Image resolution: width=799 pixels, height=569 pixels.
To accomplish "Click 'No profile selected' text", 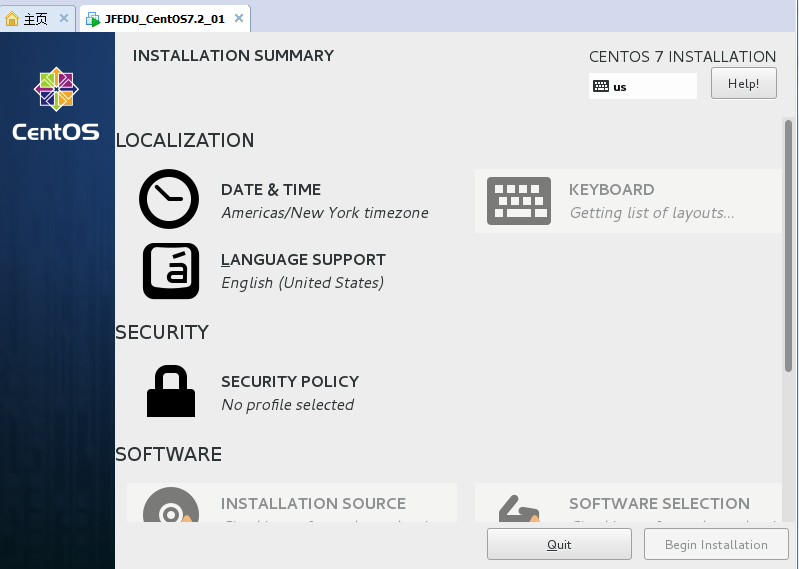I will coord(287,404).
